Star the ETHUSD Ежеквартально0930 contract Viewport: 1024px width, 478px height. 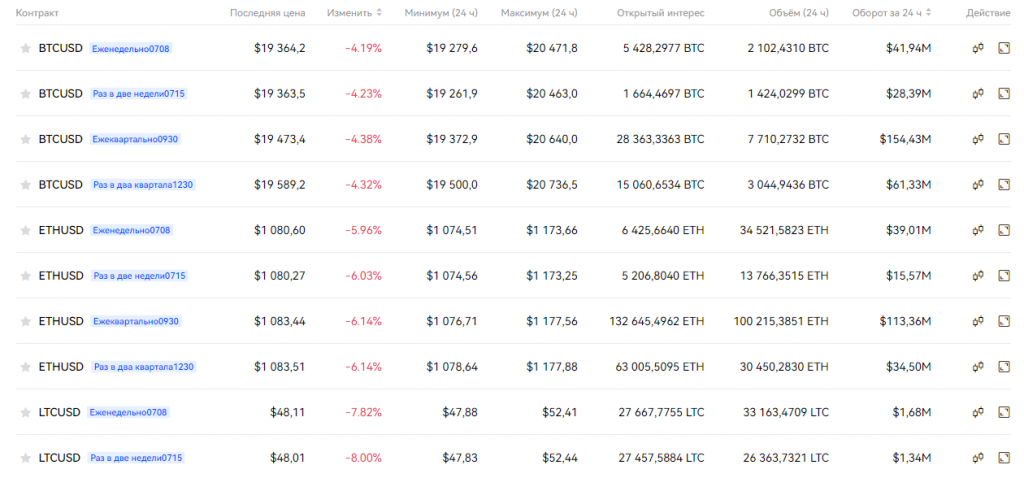[26, 321]
